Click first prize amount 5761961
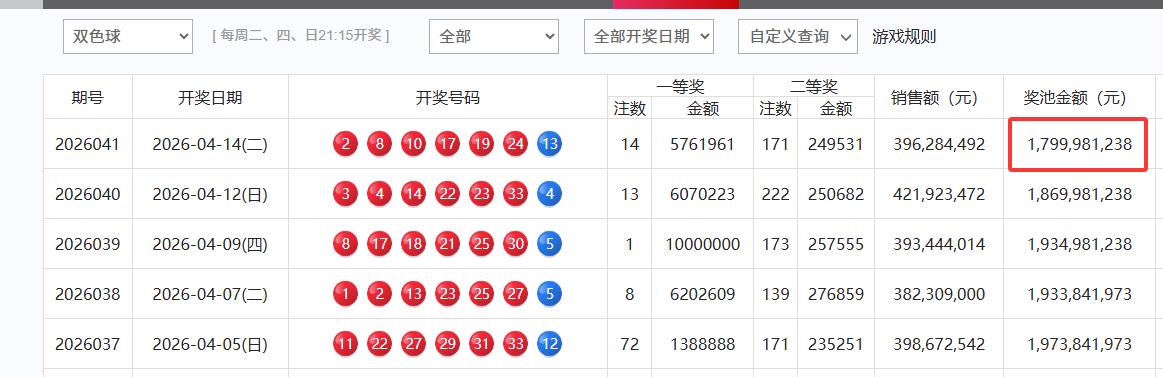 (702, 144)
